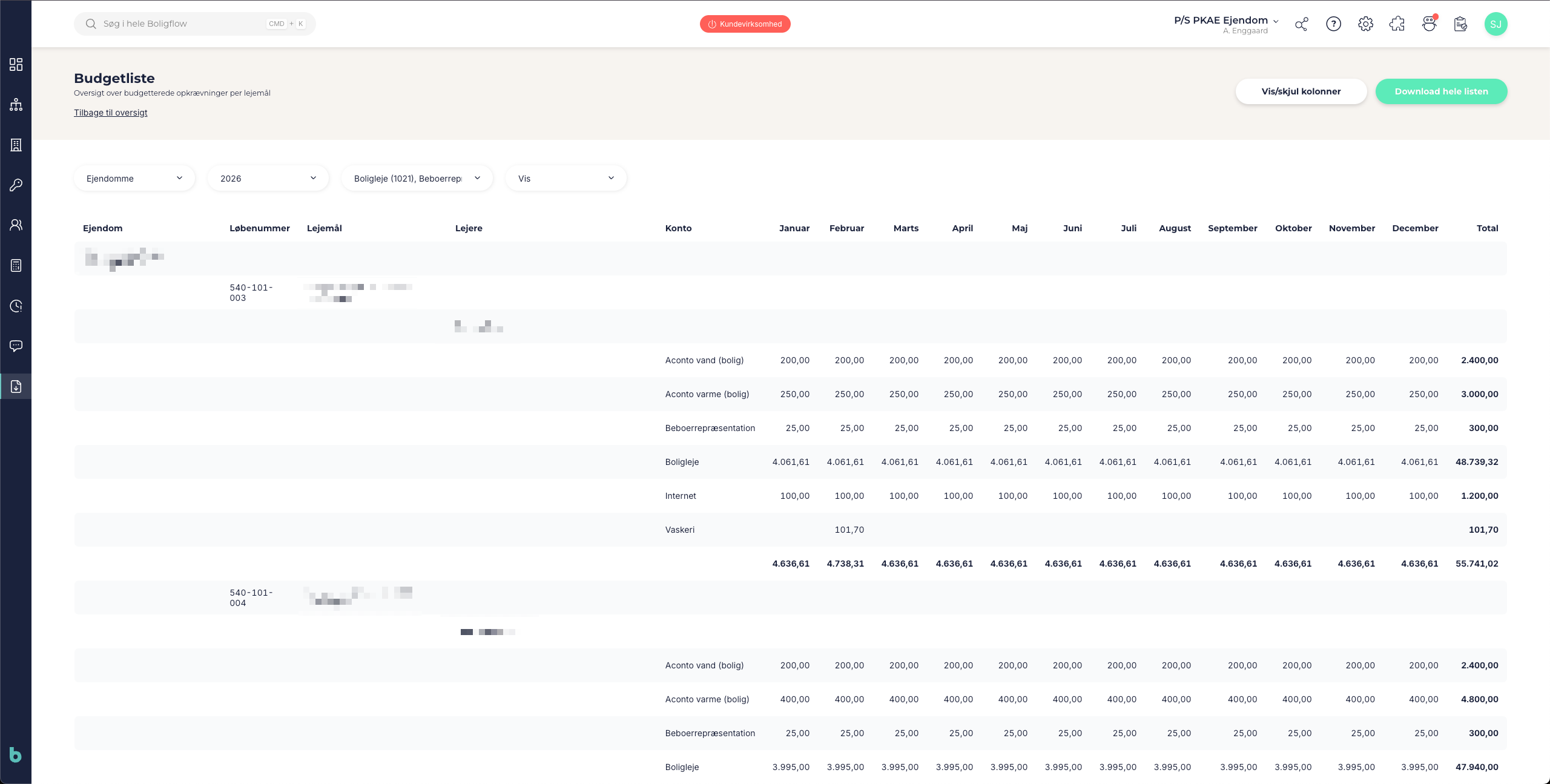Open the puzzle piece integrations icon
Image resolution: width=1550 pixels, height=784 pixels.
coord(1397,24)
